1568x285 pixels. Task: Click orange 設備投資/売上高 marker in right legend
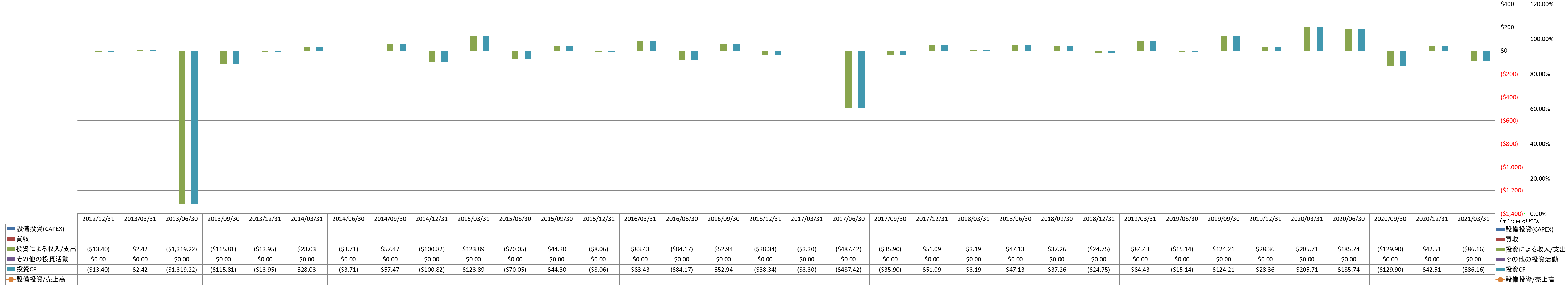[x=1500, y=279]
